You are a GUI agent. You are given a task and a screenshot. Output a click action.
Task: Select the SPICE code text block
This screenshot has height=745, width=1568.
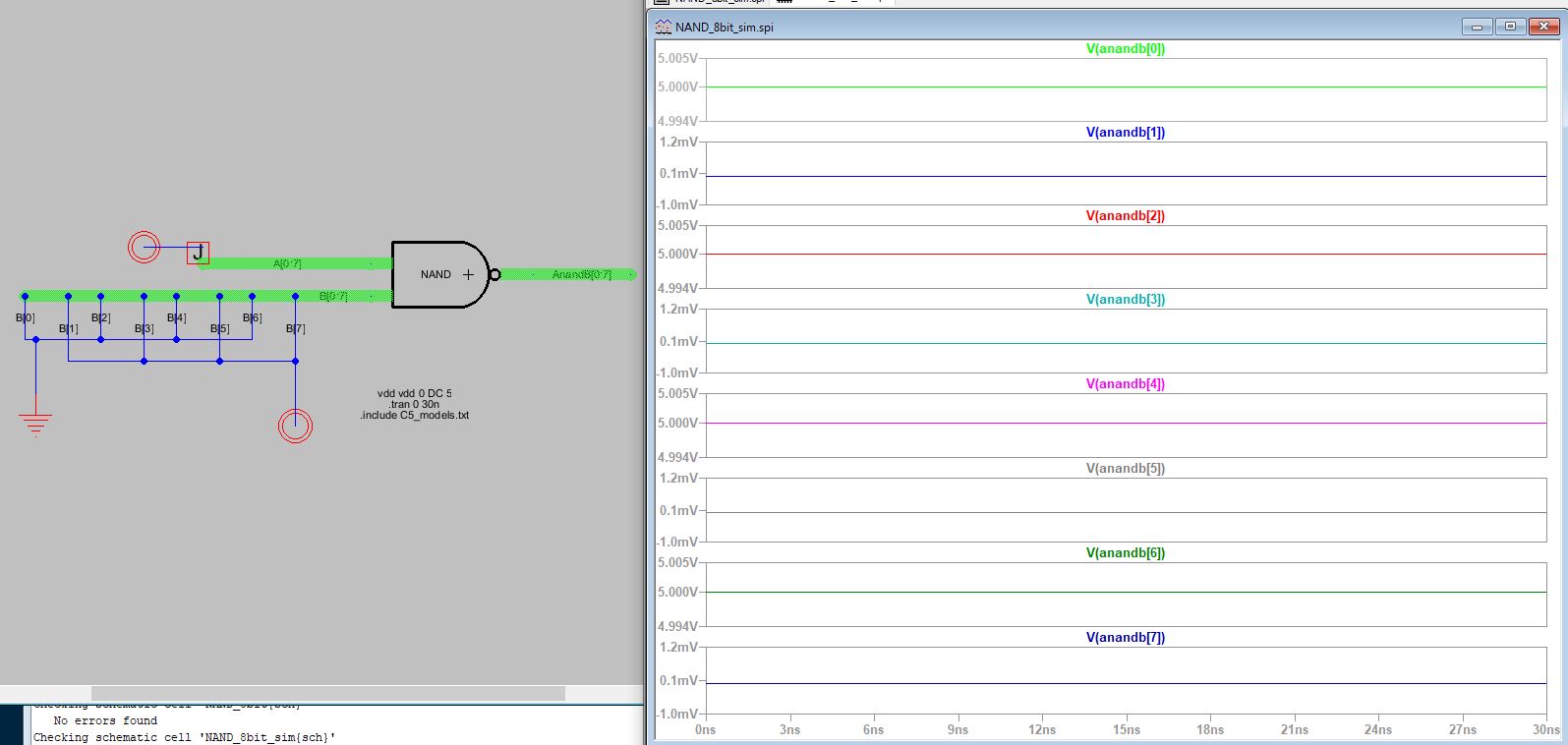[414, 404]
